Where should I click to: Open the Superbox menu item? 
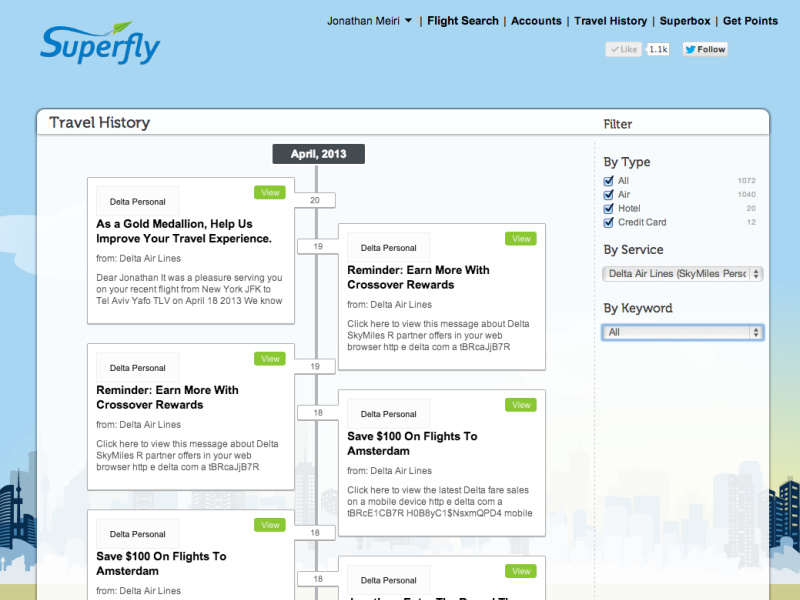pos(685,21)
